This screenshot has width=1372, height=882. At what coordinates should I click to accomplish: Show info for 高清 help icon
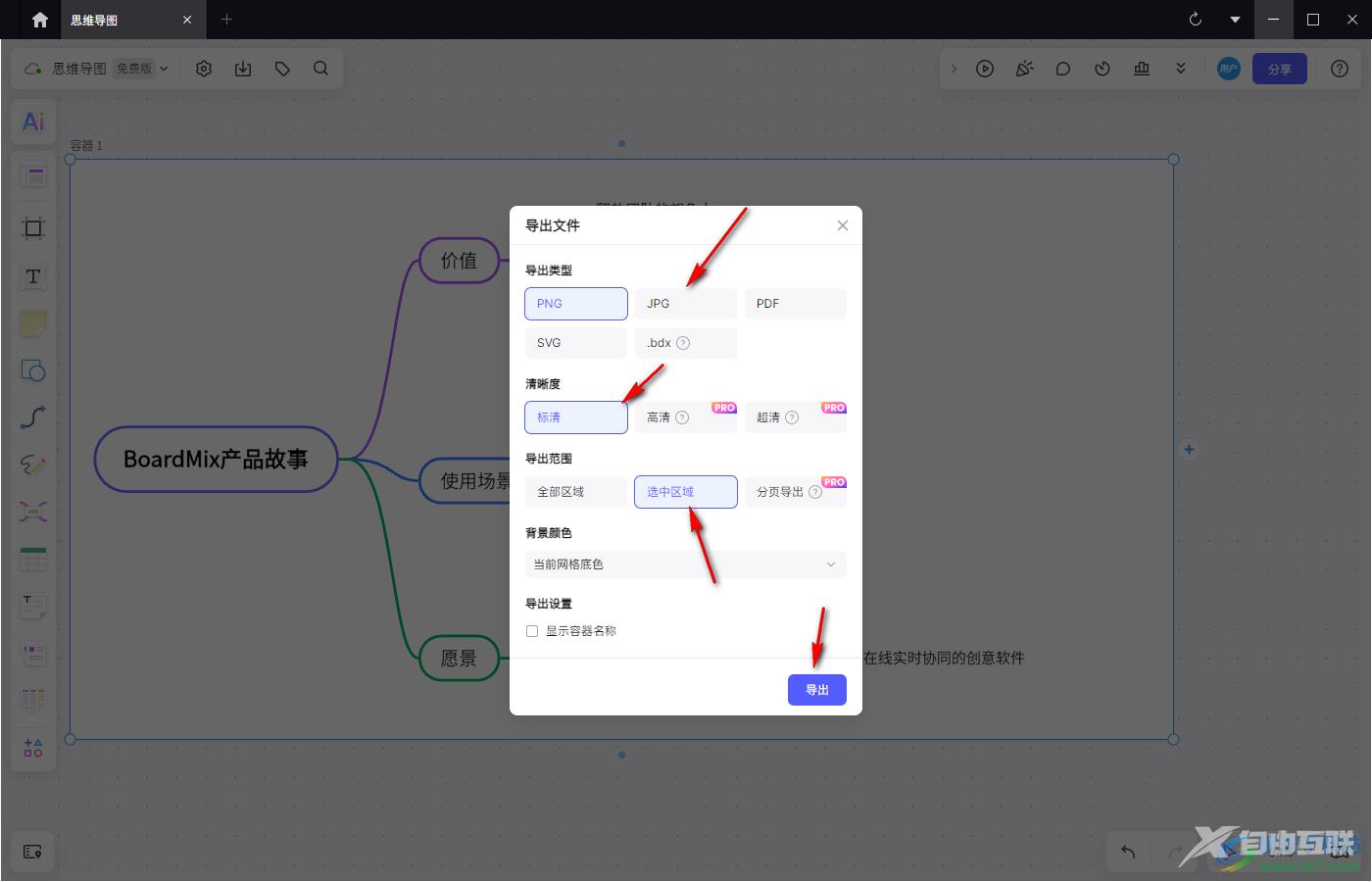point(682,417)
